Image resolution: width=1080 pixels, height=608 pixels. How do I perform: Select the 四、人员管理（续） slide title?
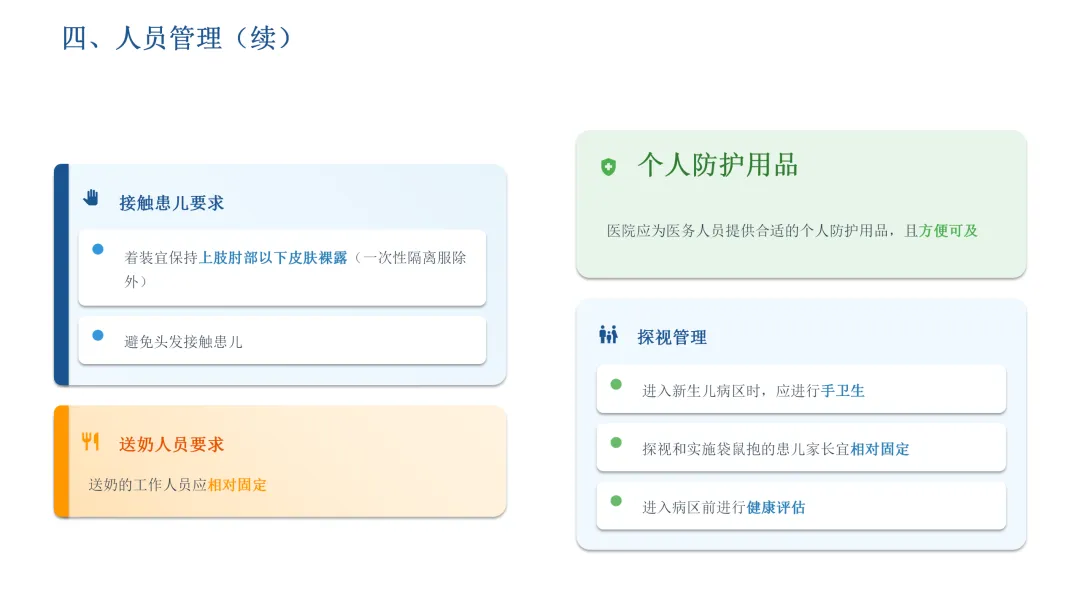point(176,38)
